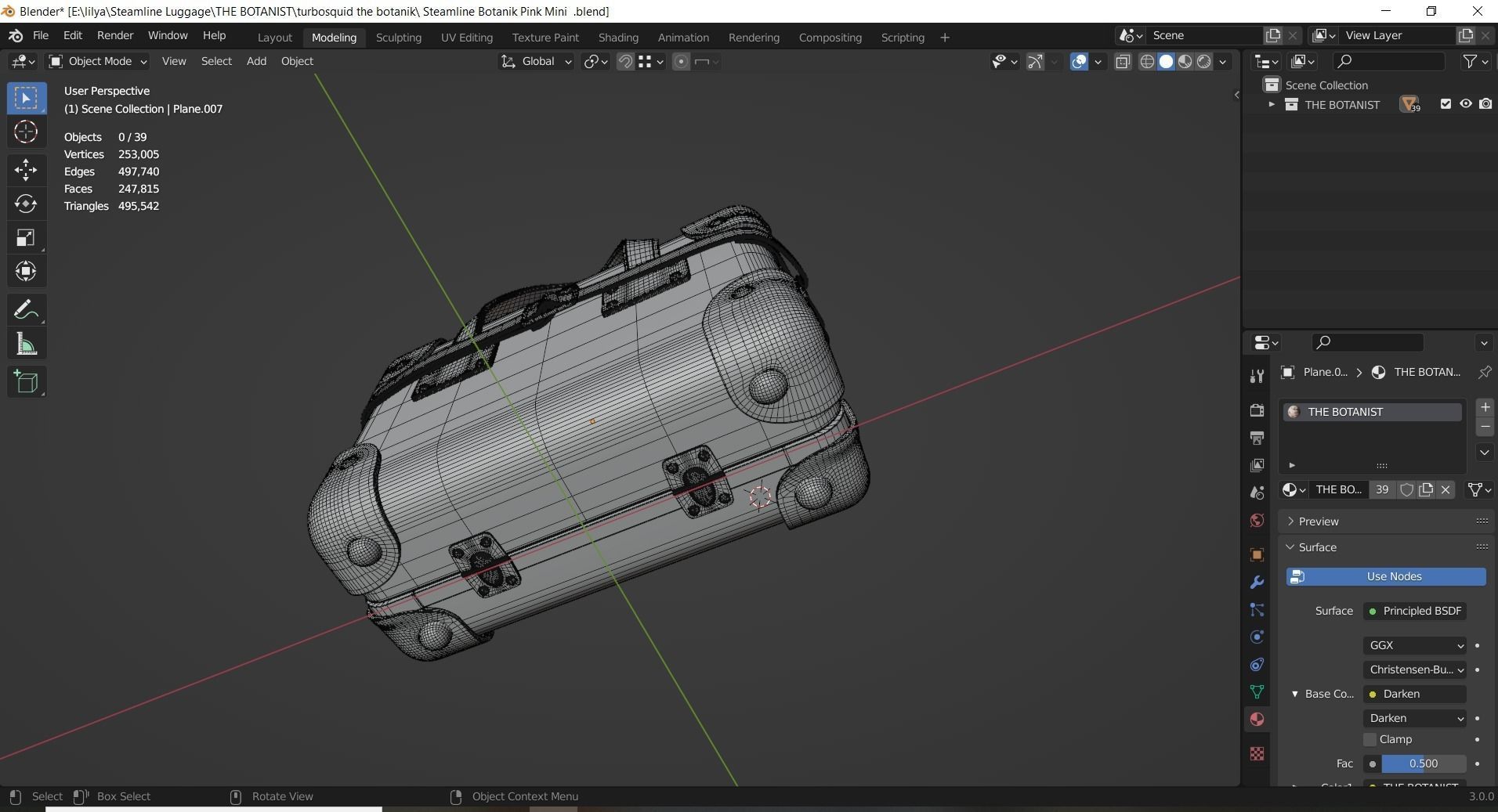
Task: Switch to the UV Editing workspace tab
Action: pos(467,38)
